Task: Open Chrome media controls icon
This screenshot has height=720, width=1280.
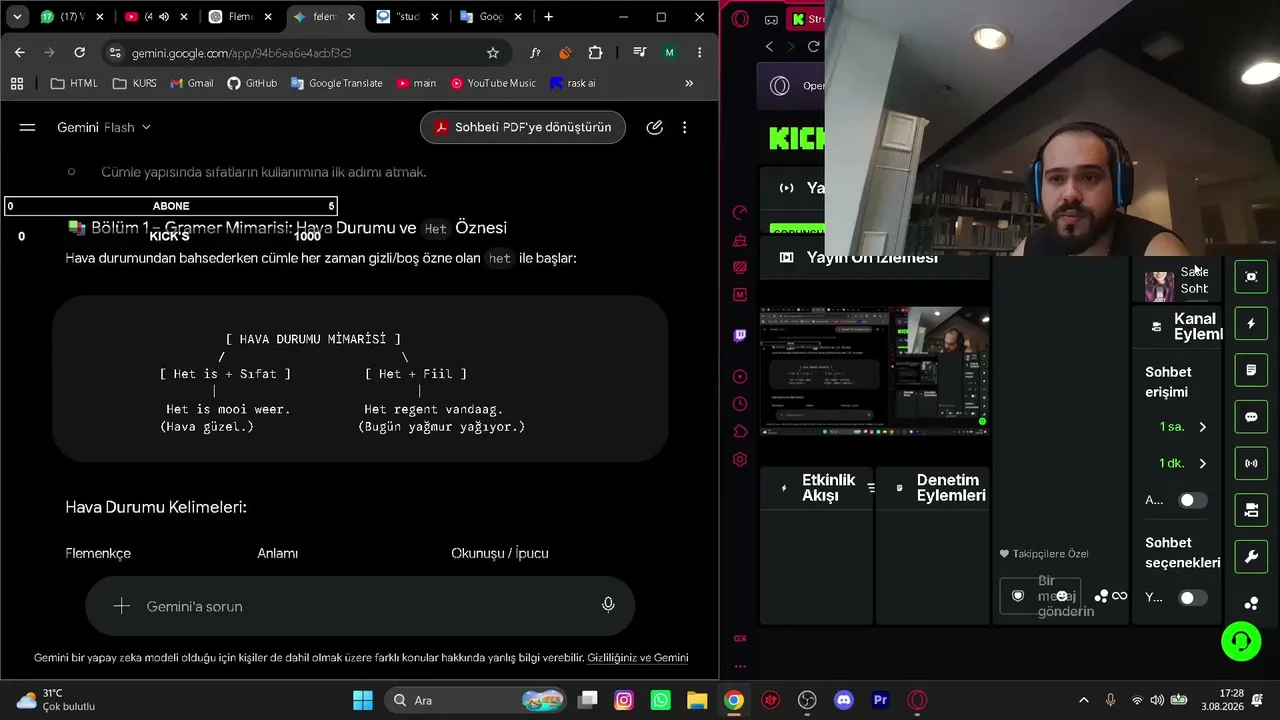Action: 639,53
